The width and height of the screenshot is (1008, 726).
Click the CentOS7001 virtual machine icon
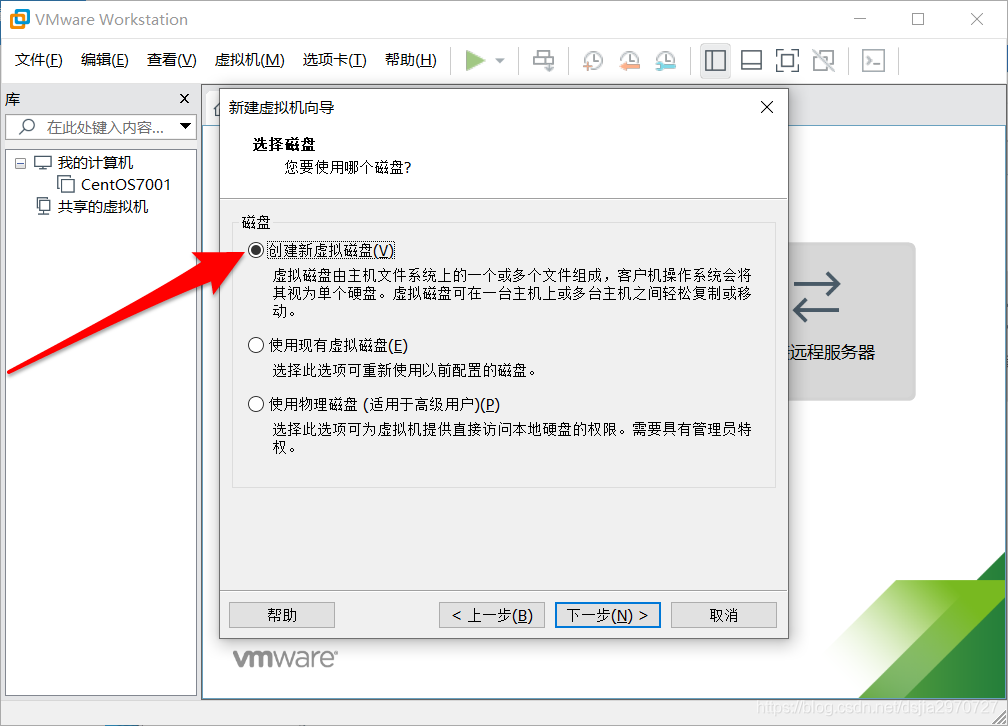[66, 185]
